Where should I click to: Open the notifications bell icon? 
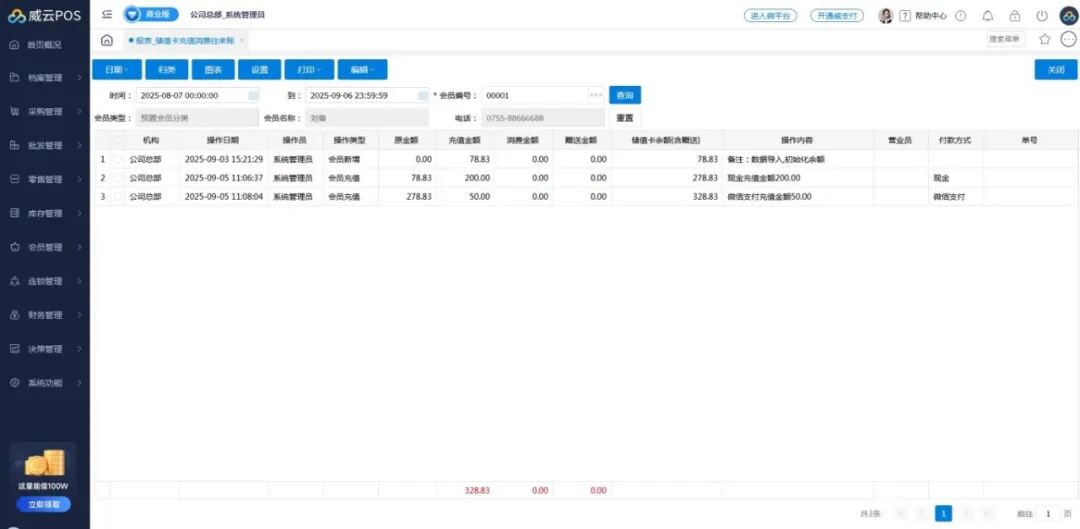click(988, 16)
